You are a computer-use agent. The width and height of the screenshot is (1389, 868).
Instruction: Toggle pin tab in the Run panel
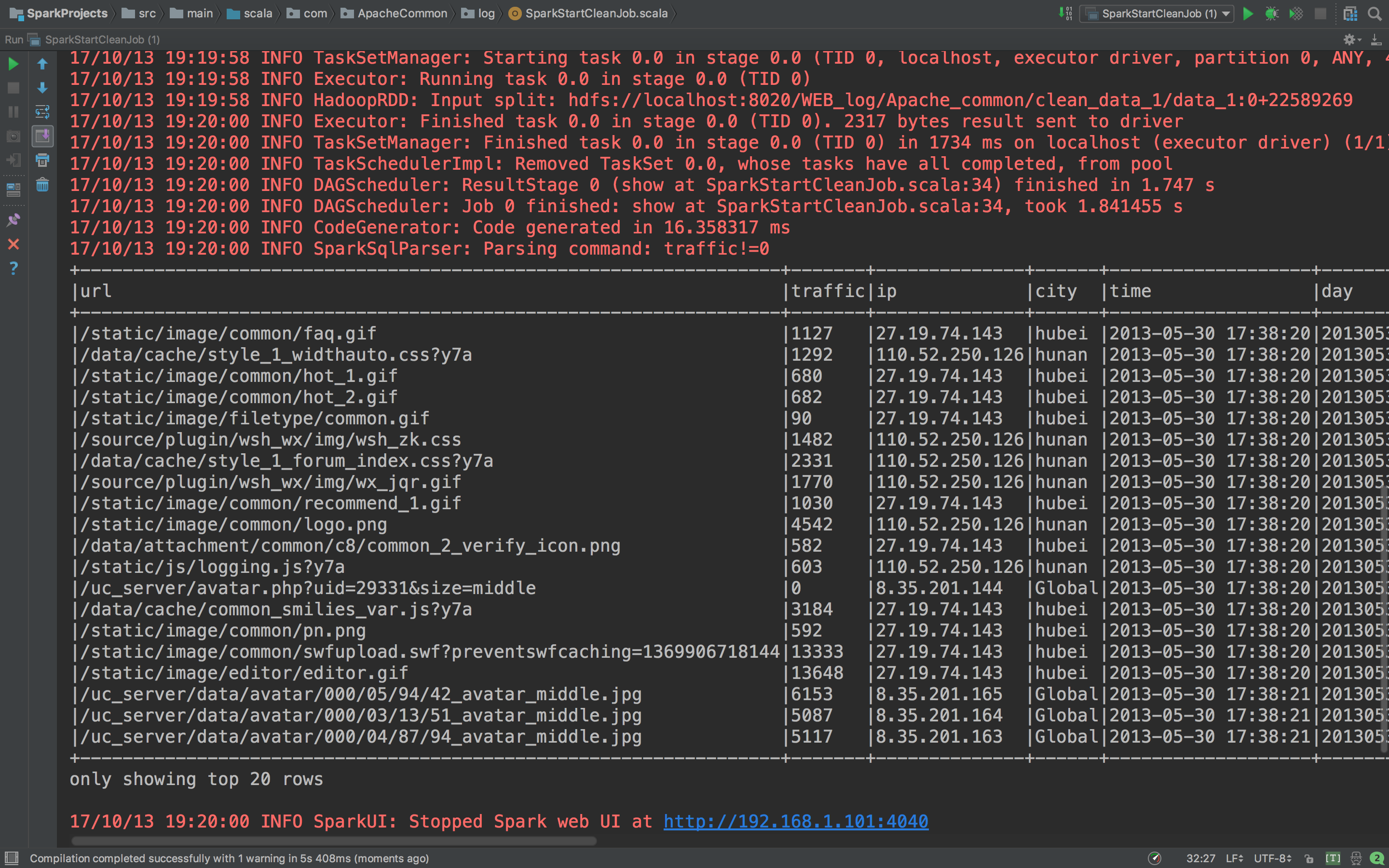click(13, 220)
